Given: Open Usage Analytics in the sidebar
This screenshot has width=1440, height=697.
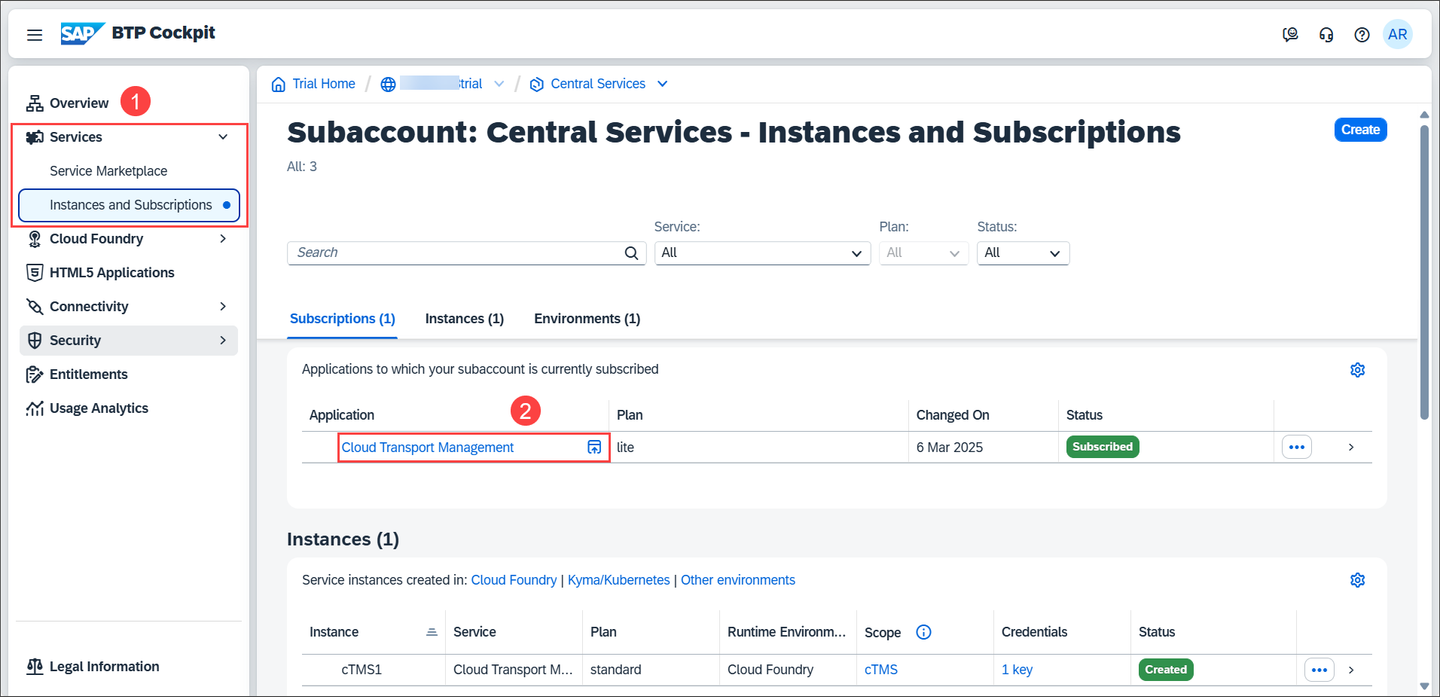Looking at the screenshot, I should pyautogui.click(x=98, y=409).
